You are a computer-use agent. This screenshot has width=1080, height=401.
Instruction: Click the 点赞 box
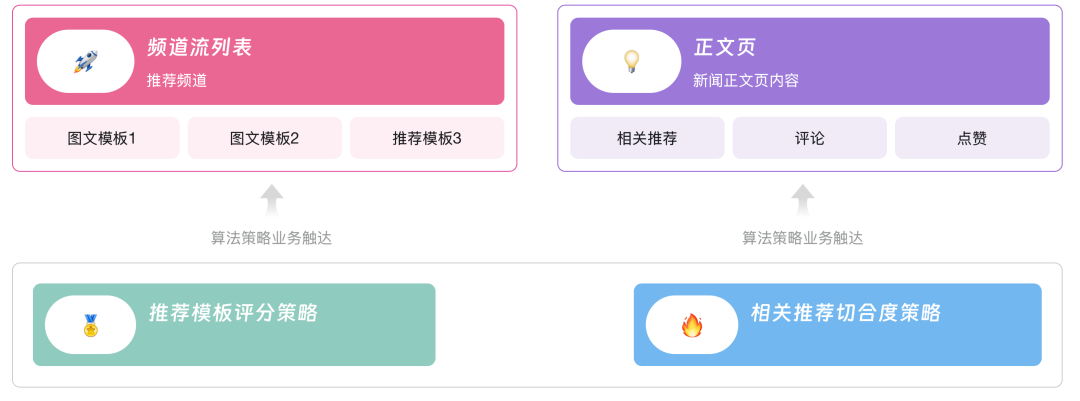coord(972,138)
